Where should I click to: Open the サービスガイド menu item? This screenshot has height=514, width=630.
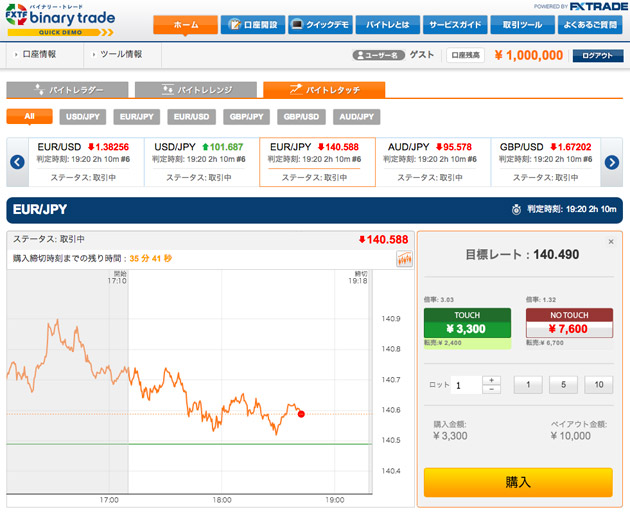point(455,25)
